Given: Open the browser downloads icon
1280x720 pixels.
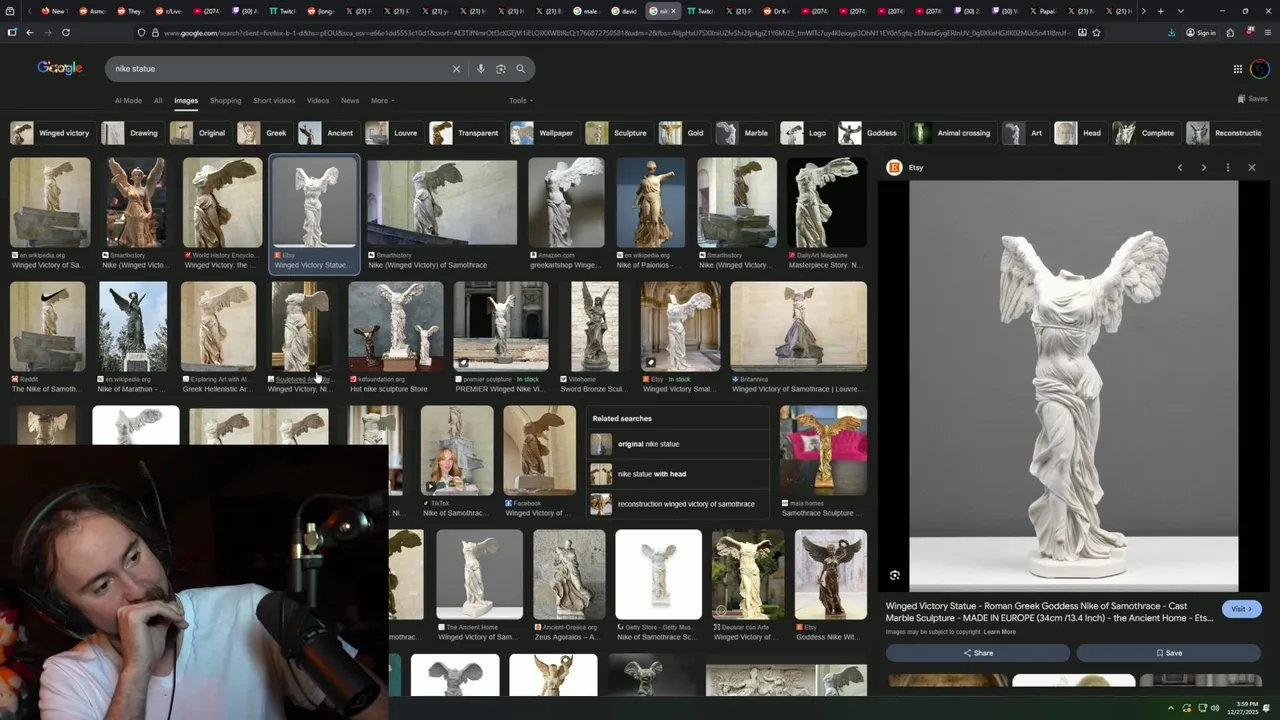Looking at the screenshot, I should pos(1172,32).
